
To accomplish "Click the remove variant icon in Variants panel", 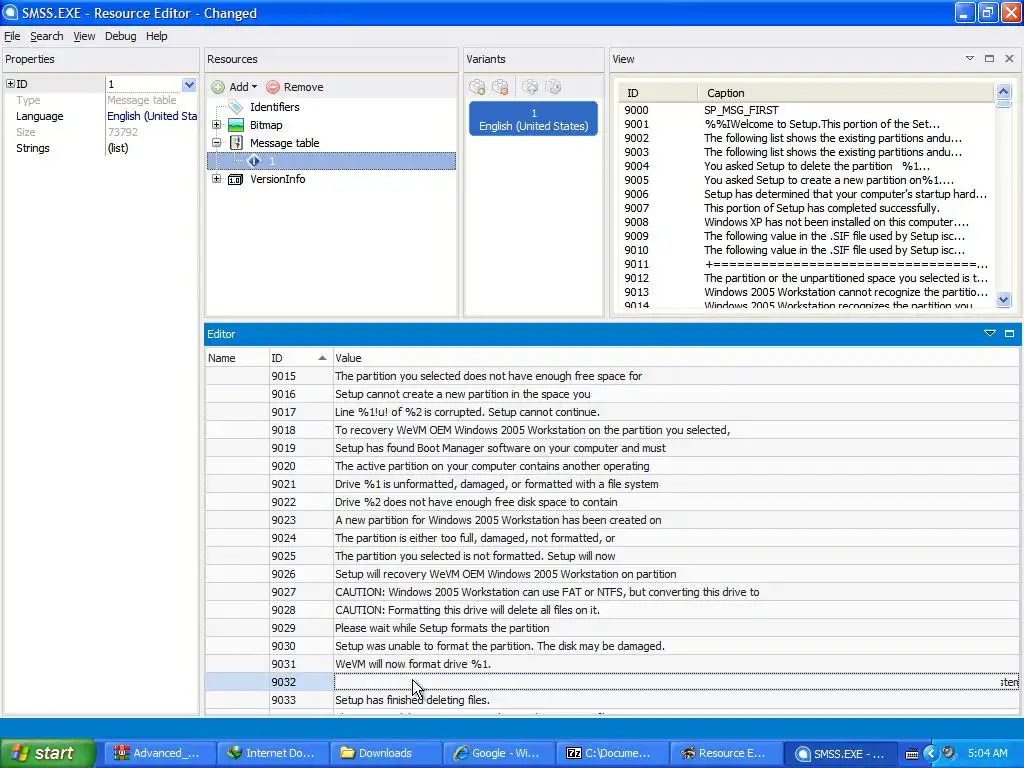I will tap(501, 87).
